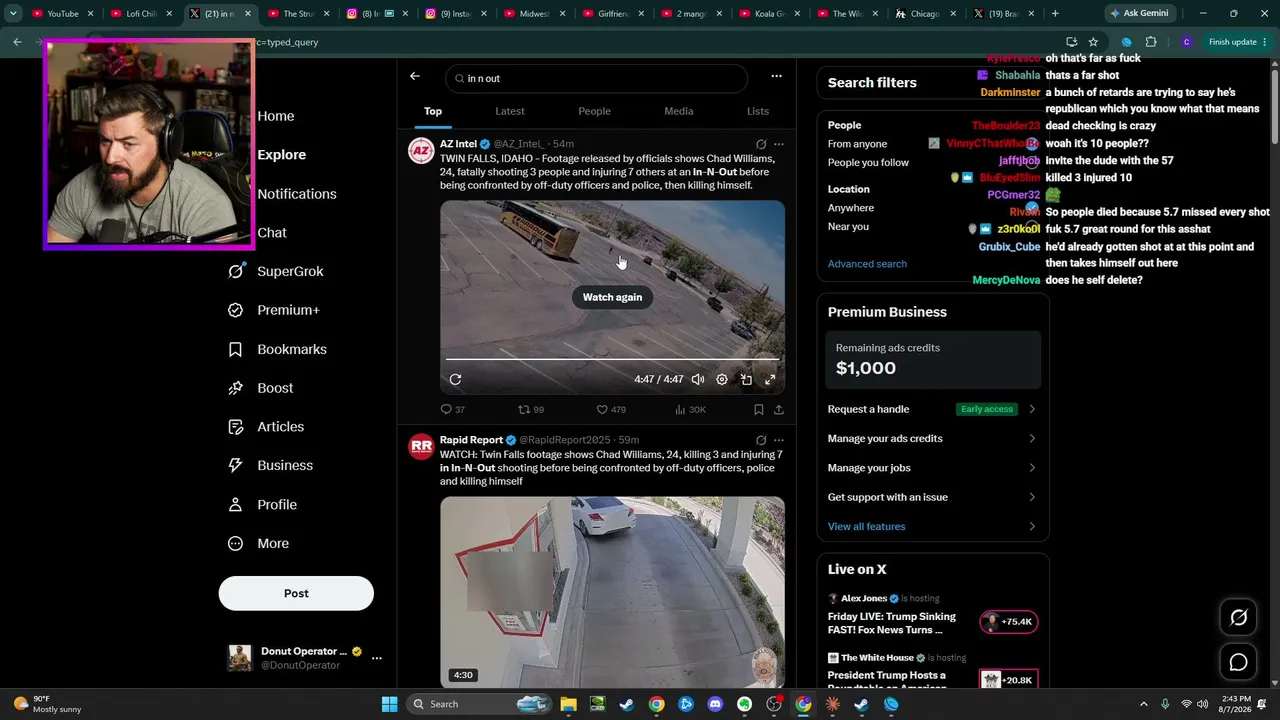Open AZ Intel profile avatar
The image size is (1280, 720).
[x=421, y=151]
